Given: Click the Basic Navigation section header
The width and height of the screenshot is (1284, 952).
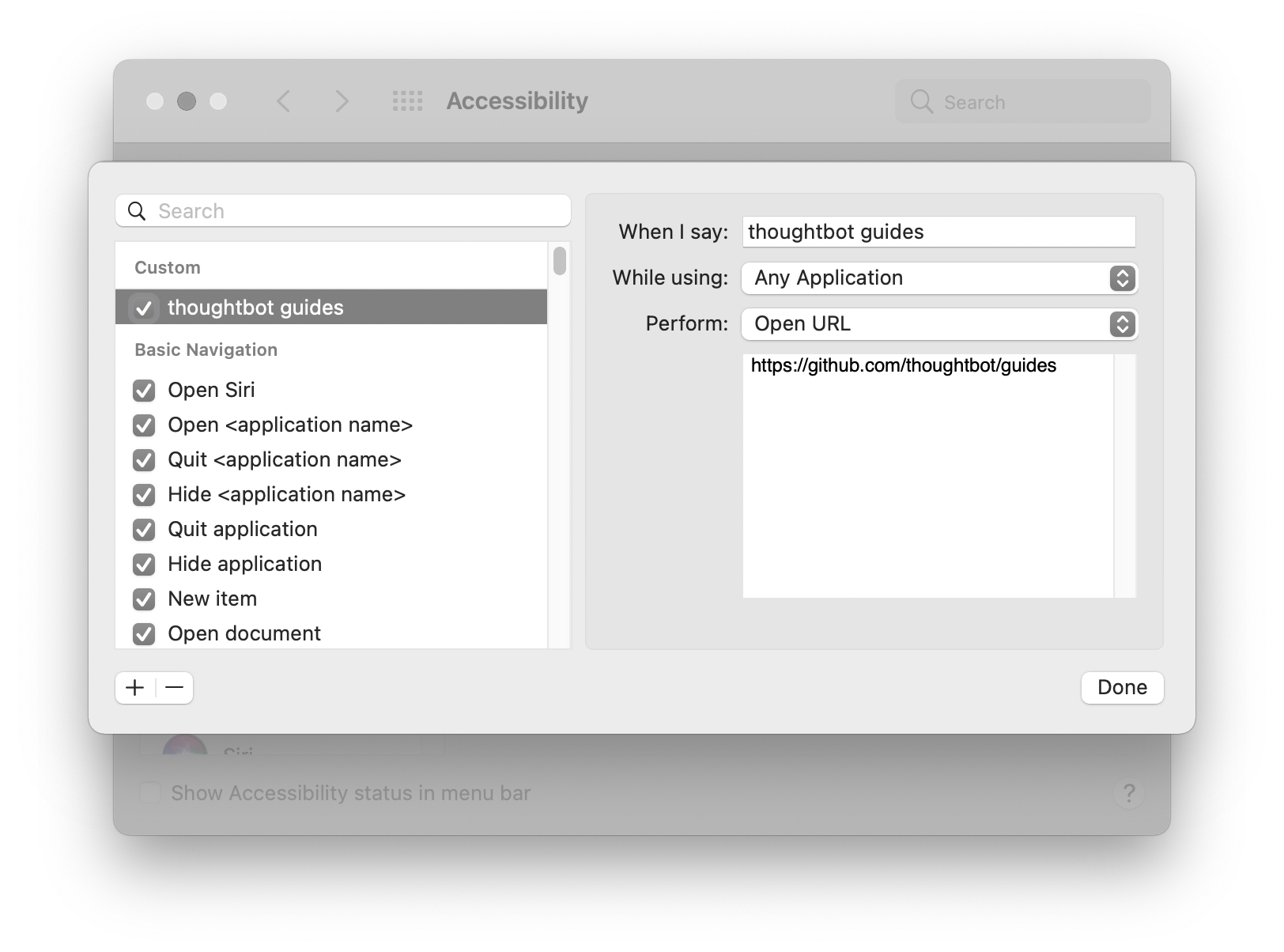Looking at the screenshot, I should pyautogui.click(x=206, y=349).
